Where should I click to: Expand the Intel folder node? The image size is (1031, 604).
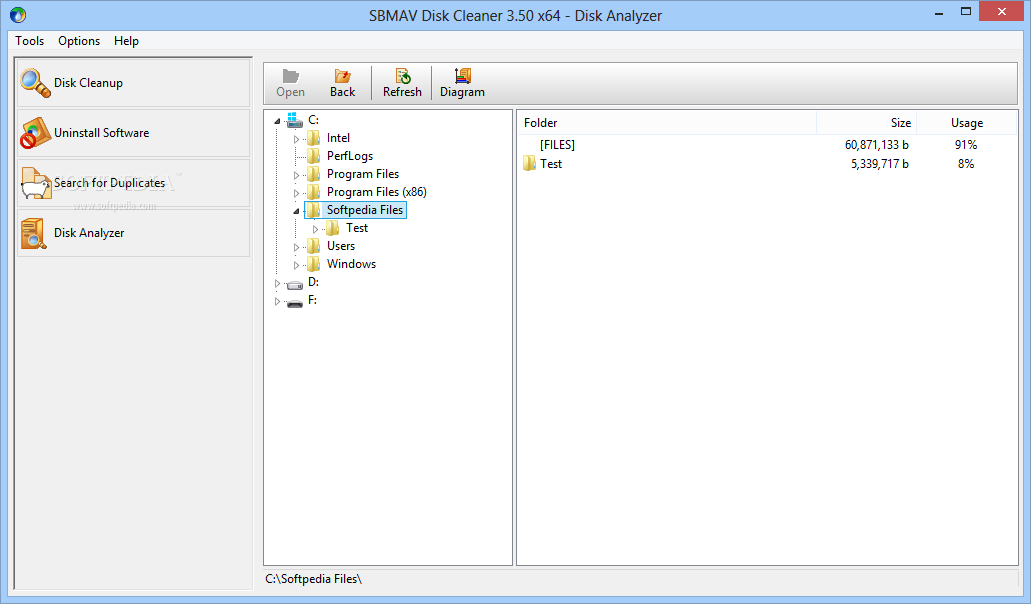297,139
